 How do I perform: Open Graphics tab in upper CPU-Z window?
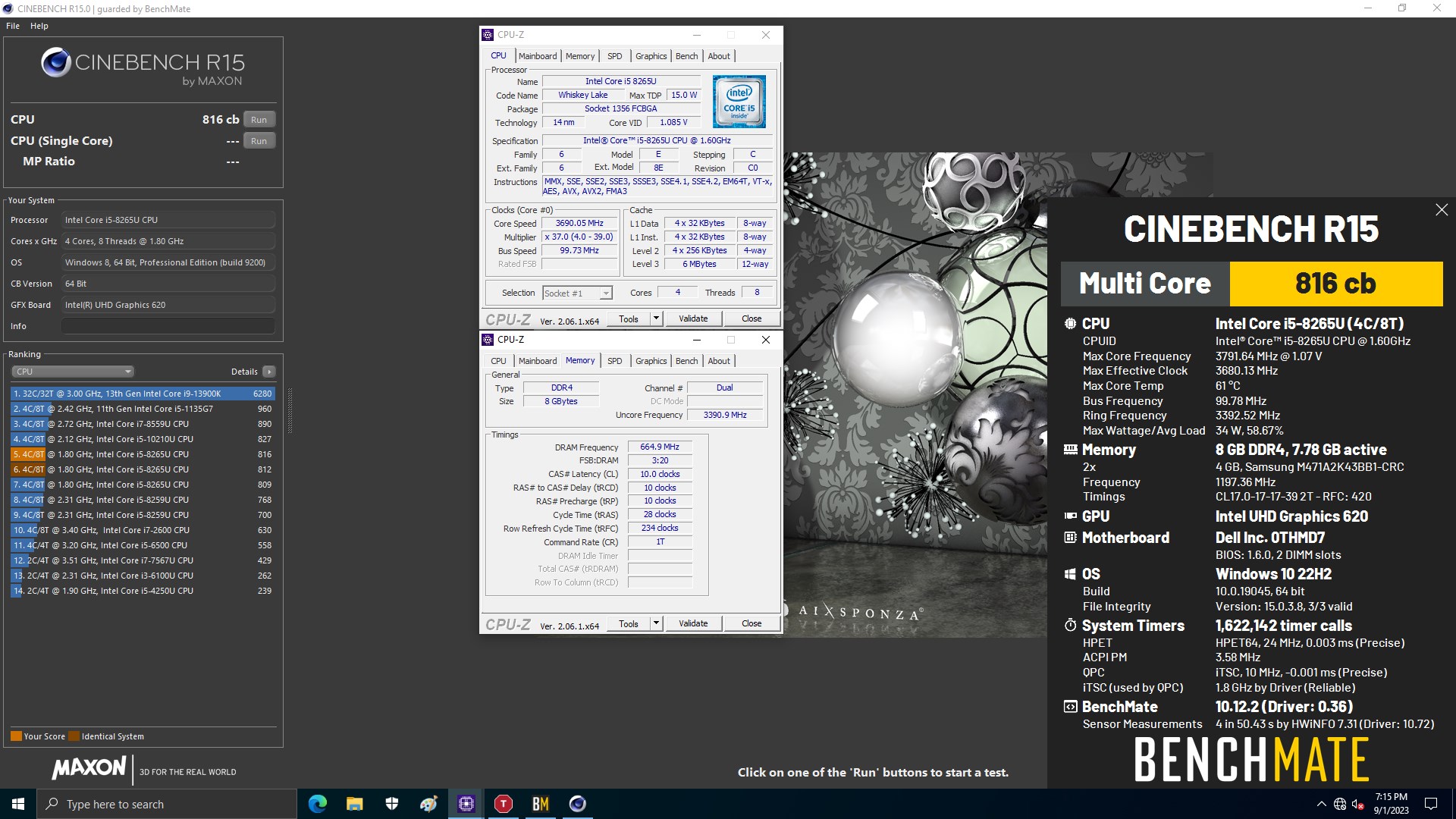click(x=651, y=56)
